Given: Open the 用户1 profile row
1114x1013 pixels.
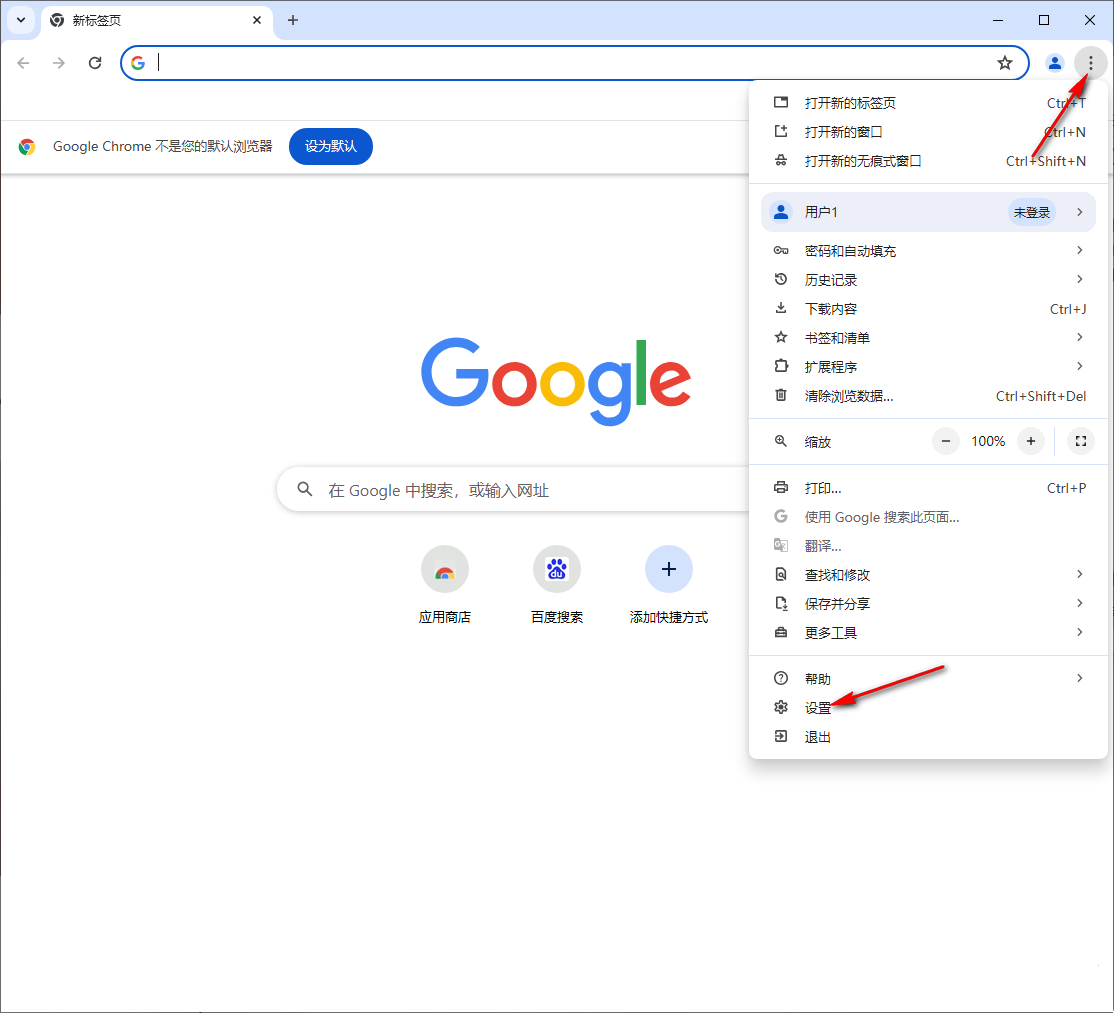Looking at the screenshot, I should click(929, 212).
